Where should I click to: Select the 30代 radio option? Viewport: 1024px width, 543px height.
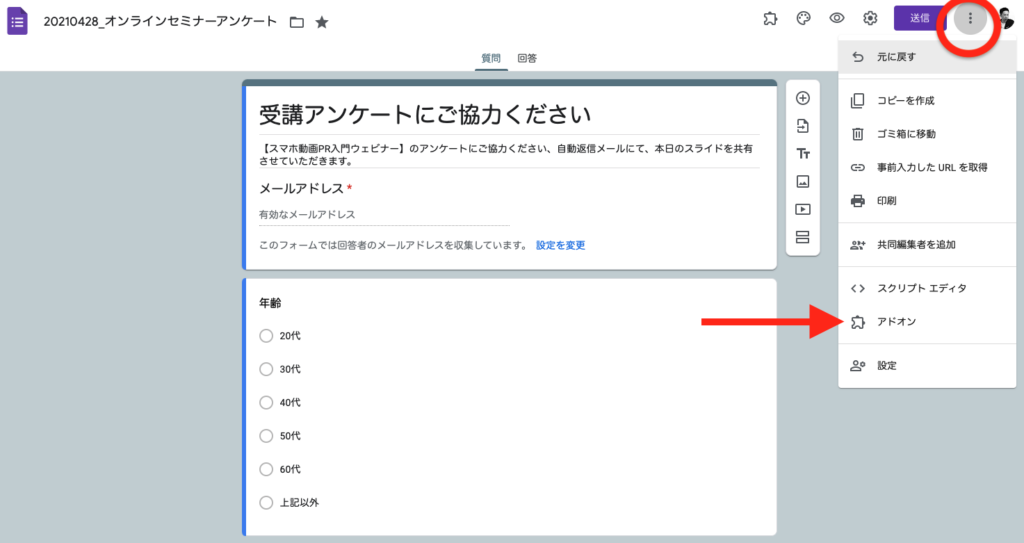[x=266, y=369]
